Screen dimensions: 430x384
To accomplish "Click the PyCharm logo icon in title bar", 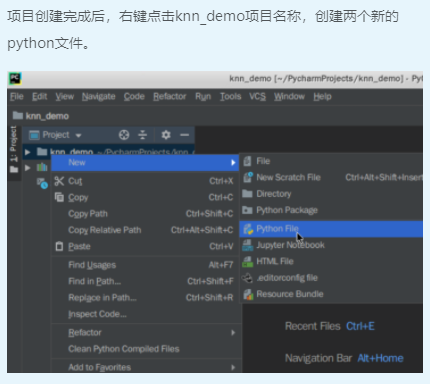I will click(x=15, y=79).
